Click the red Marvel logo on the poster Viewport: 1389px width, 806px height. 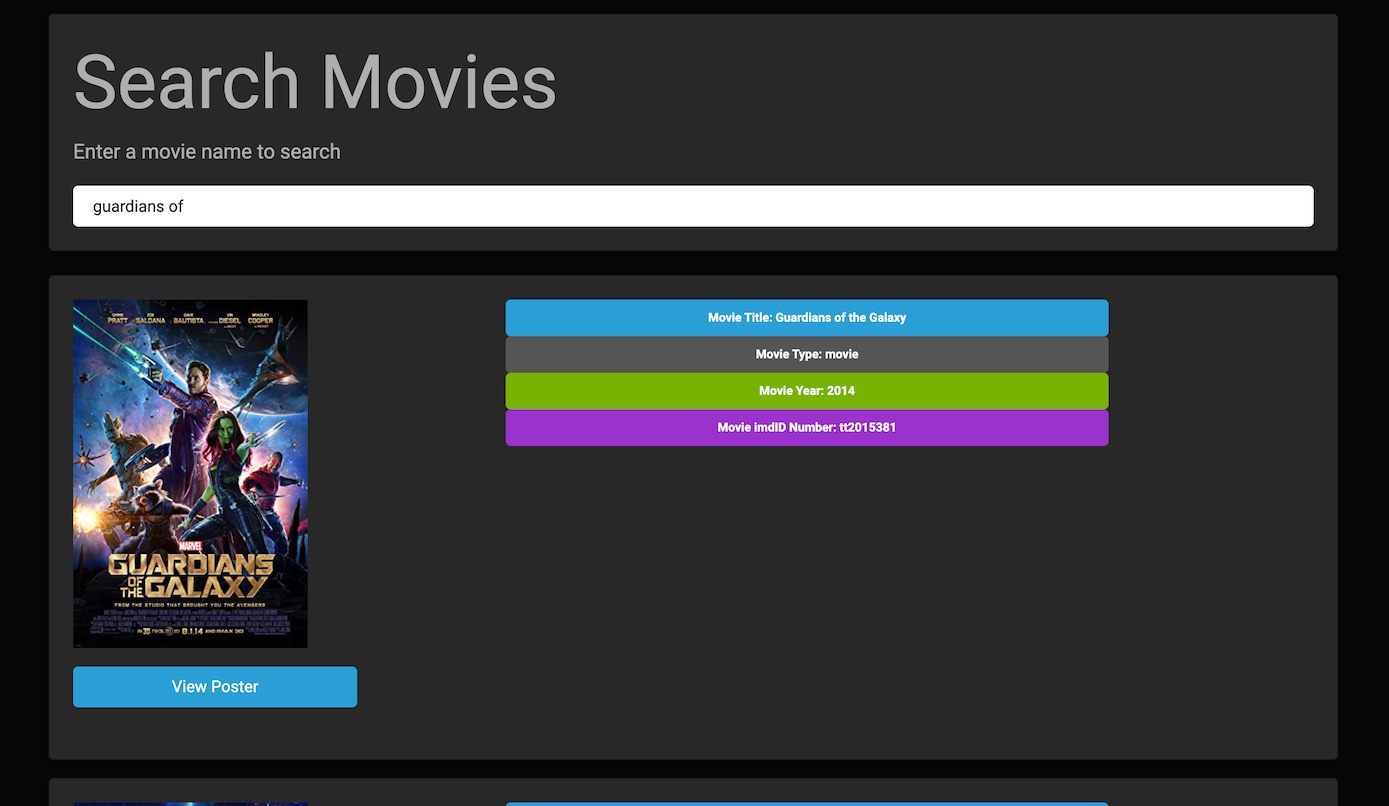coord(190,546)
